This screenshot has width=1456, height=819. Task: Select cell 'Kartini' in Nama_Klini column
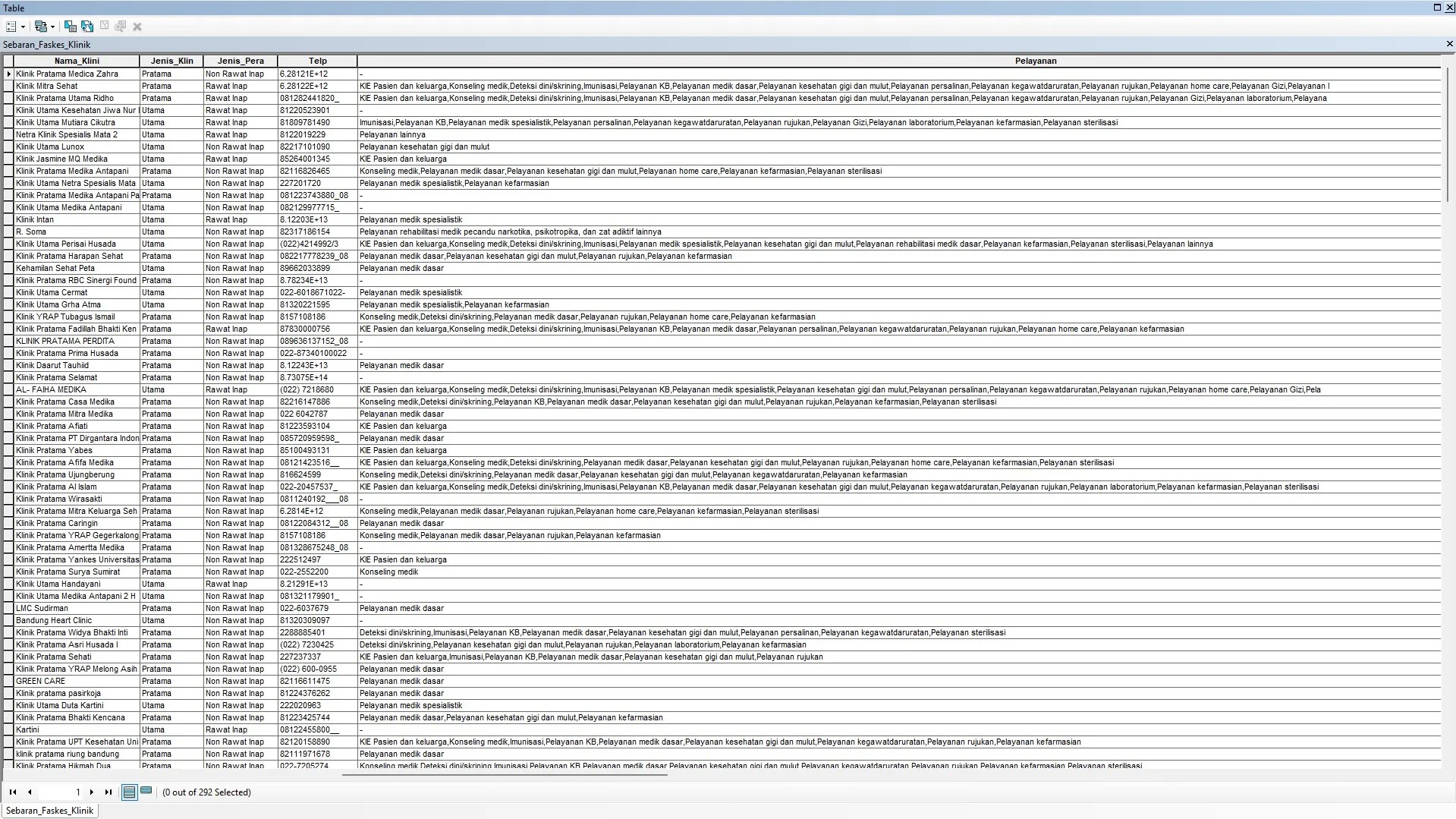pos(77,729)
